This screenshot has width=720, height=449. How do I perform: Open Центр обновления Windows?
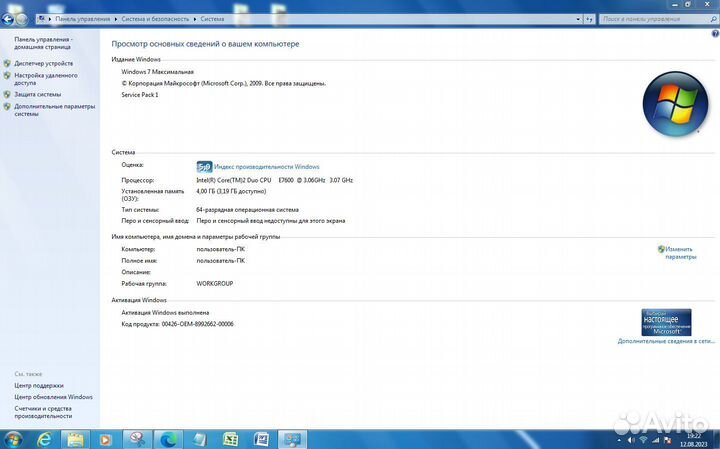53,397
